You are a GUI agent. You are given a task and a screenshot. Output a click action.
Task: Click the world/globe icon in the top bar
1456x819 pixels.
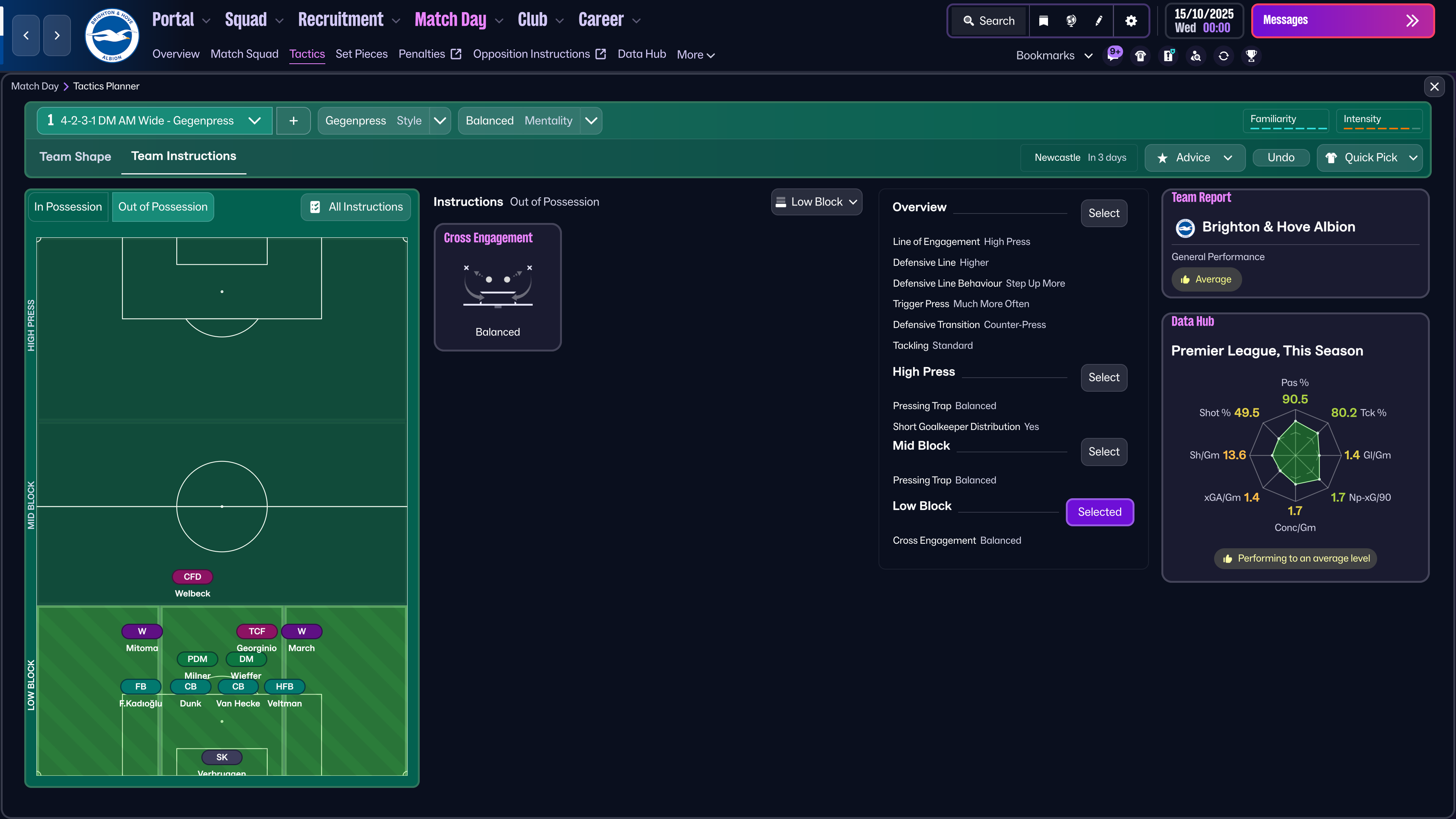[1070, 20]
